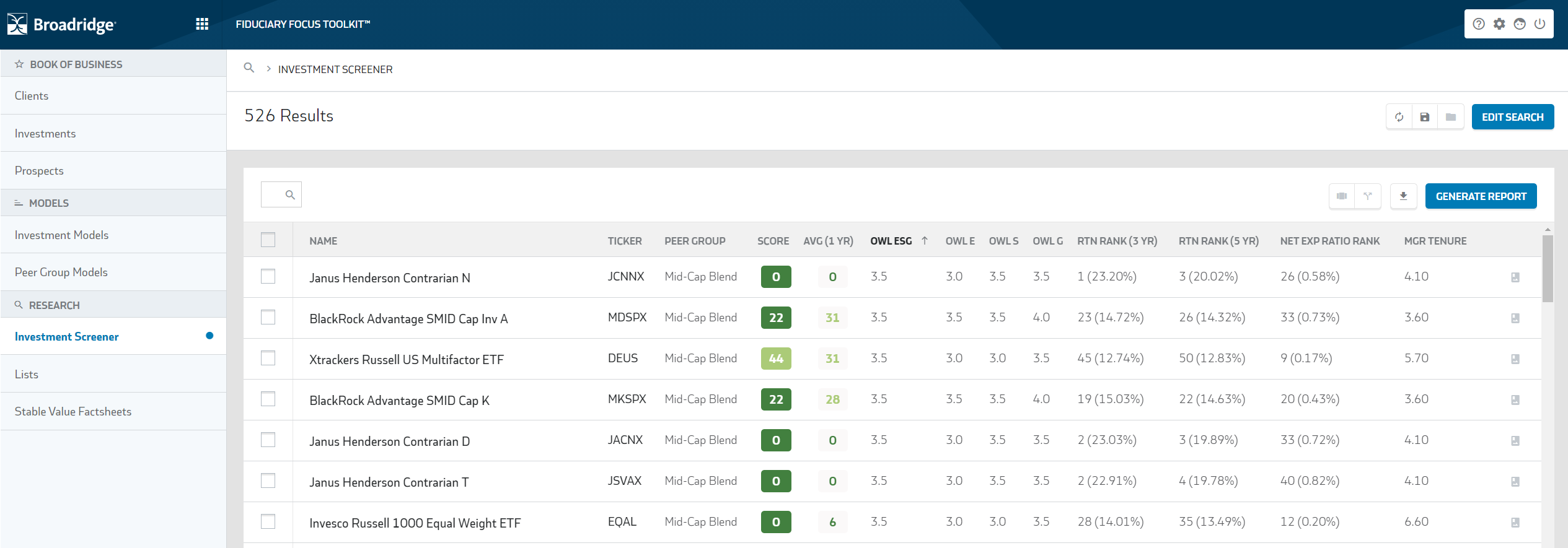The height and width of the screenshot is (548, 1568).
Task: Check the box for BlackRock Advantage SMID Cap Inv A
Action: click(268, 317)
